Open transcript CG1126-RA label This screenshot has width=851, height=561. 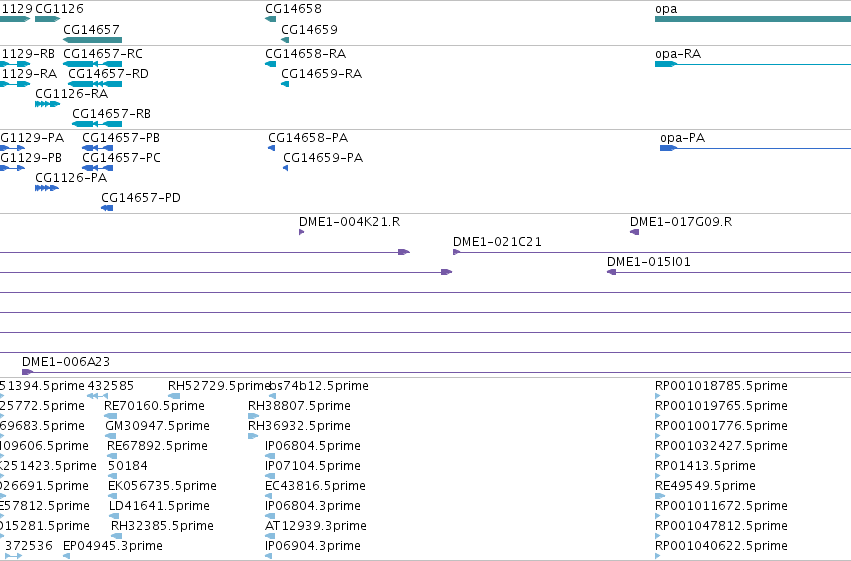pos(72,94)
